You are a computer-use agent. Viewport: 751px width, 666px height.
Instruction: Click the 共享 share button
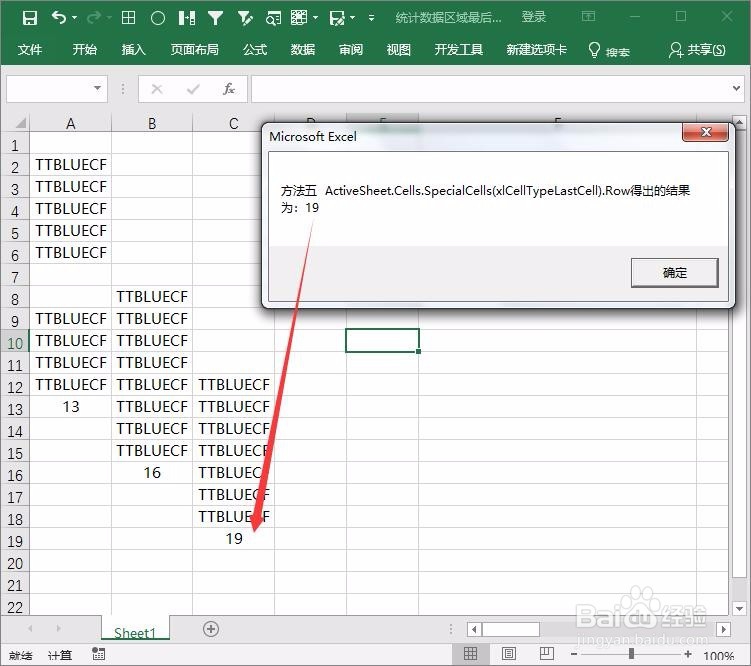click(697, 50)
